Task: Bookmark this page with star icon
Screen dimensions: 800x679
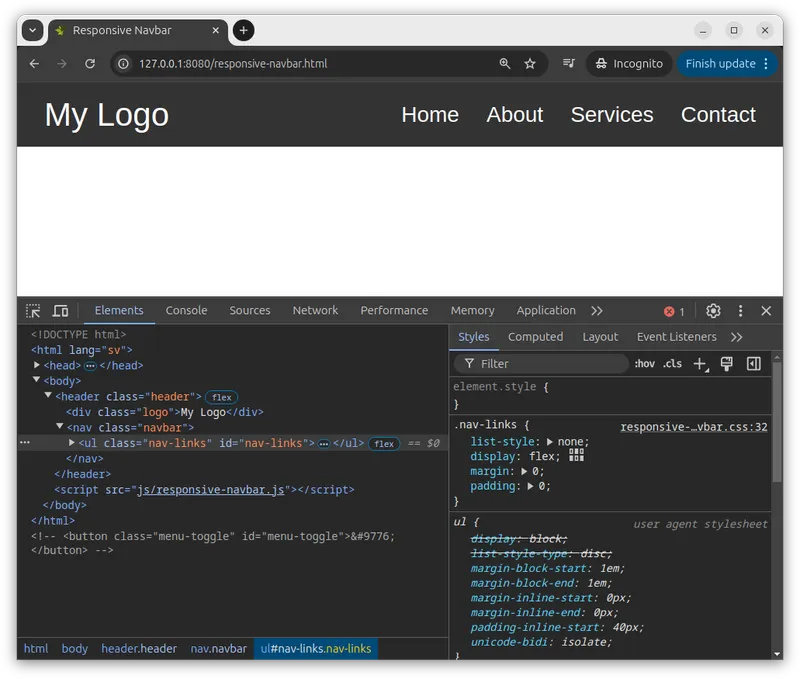Action: (530, 64)
